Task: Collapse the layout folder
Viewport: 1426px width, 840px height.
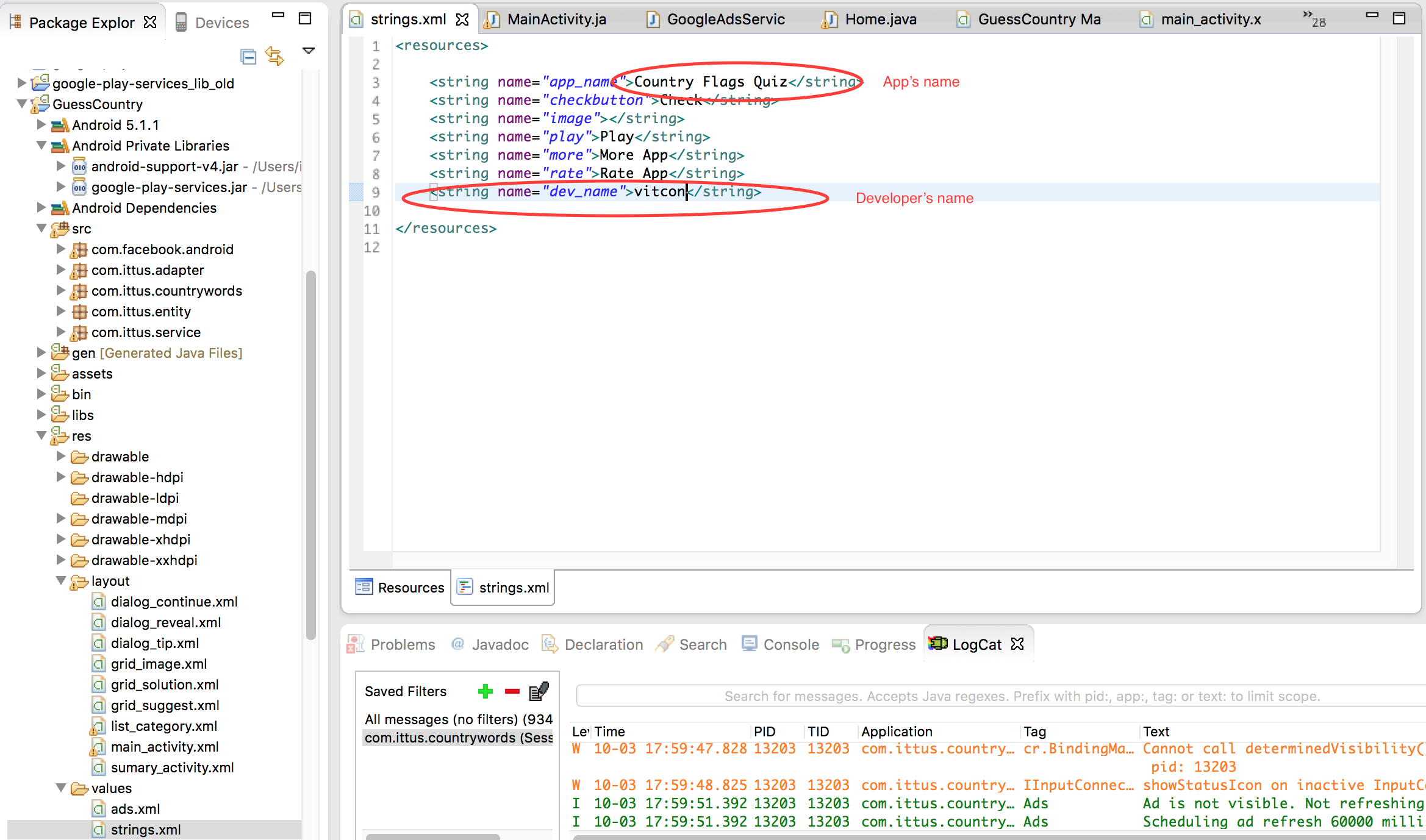Action: click(x=61, y=580)
